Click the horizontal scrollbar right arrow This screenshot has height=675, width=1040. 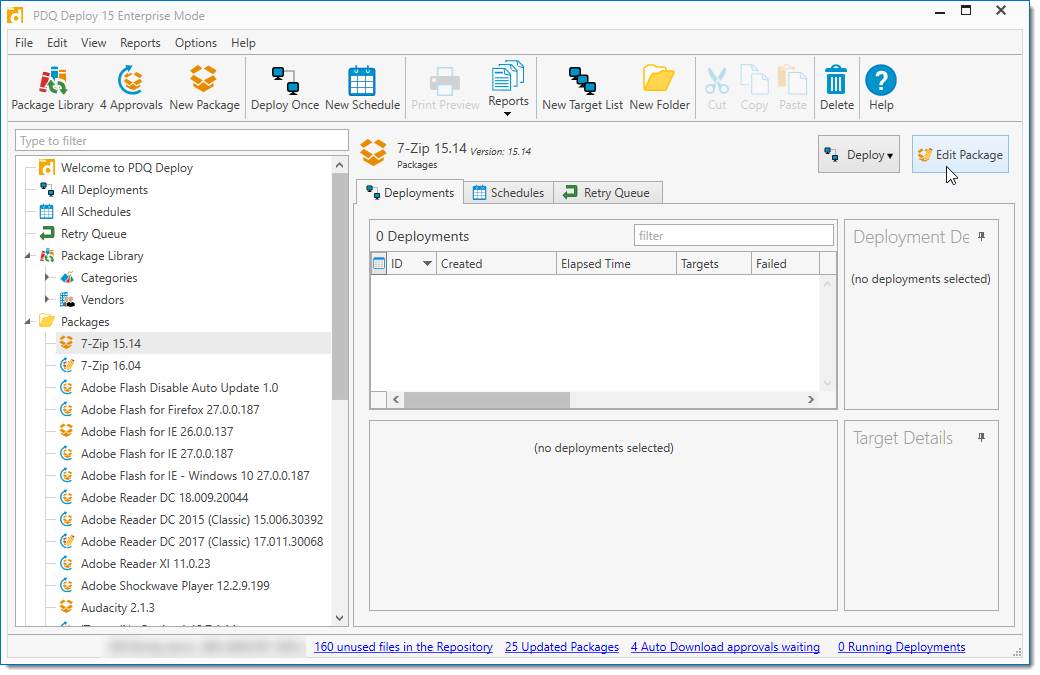click(x=811, y=399)
